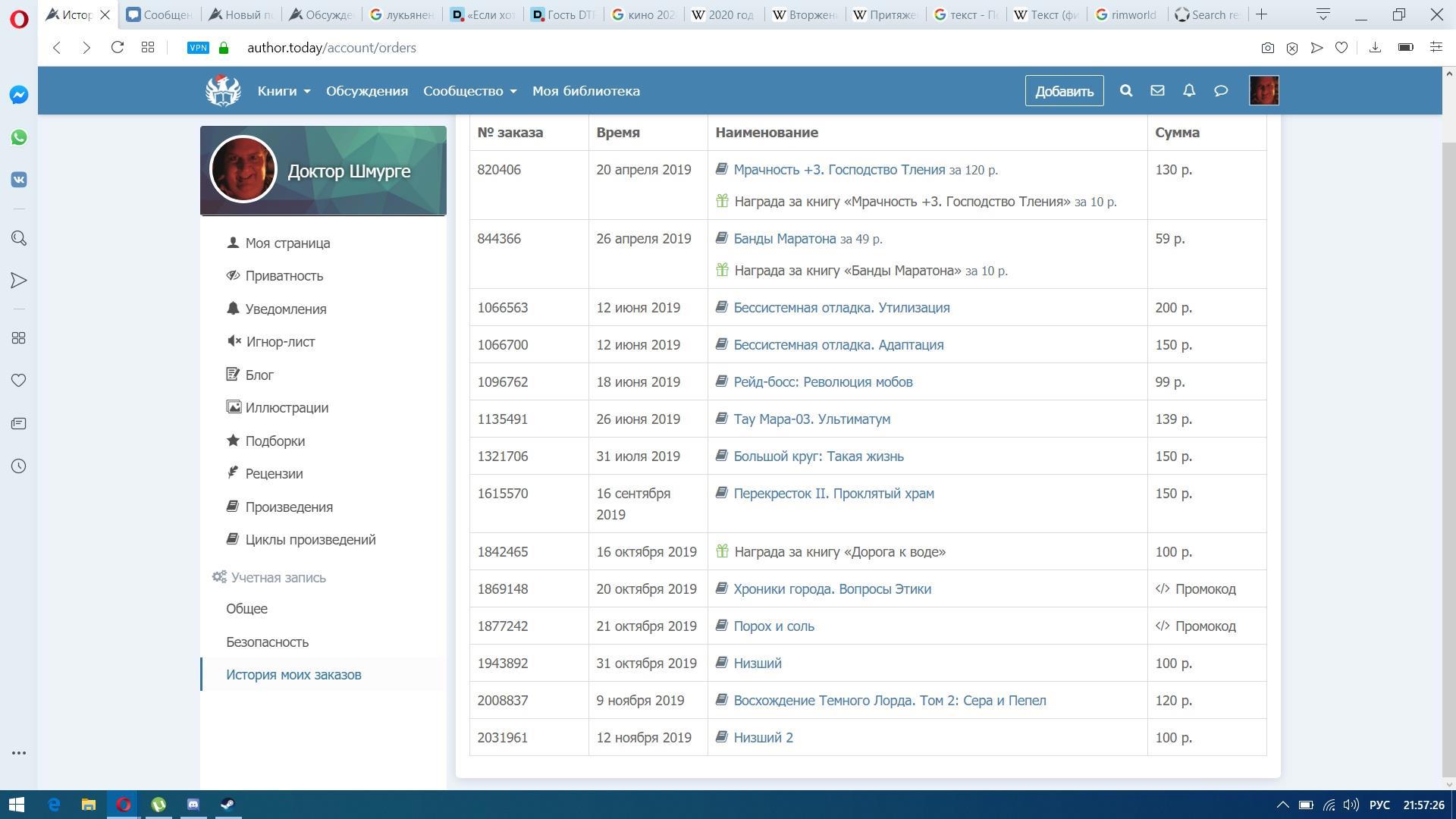Open Steam from the Windows taskbar
1456x819 pixels.
tap(227, 804)
